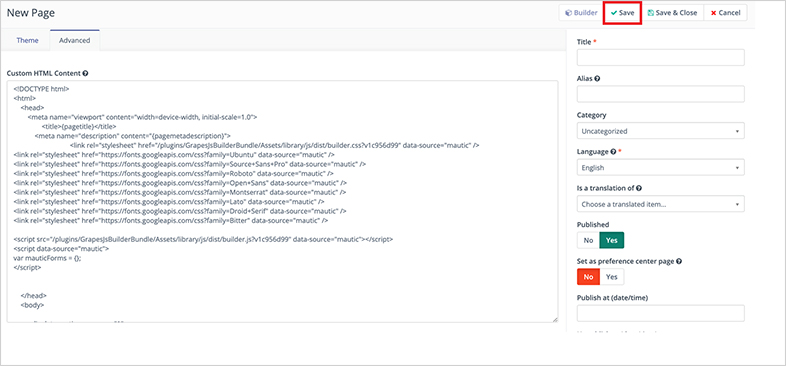Select the Advanced tab
The width and height of the screenshot is (786, 366).
point(75,41)
